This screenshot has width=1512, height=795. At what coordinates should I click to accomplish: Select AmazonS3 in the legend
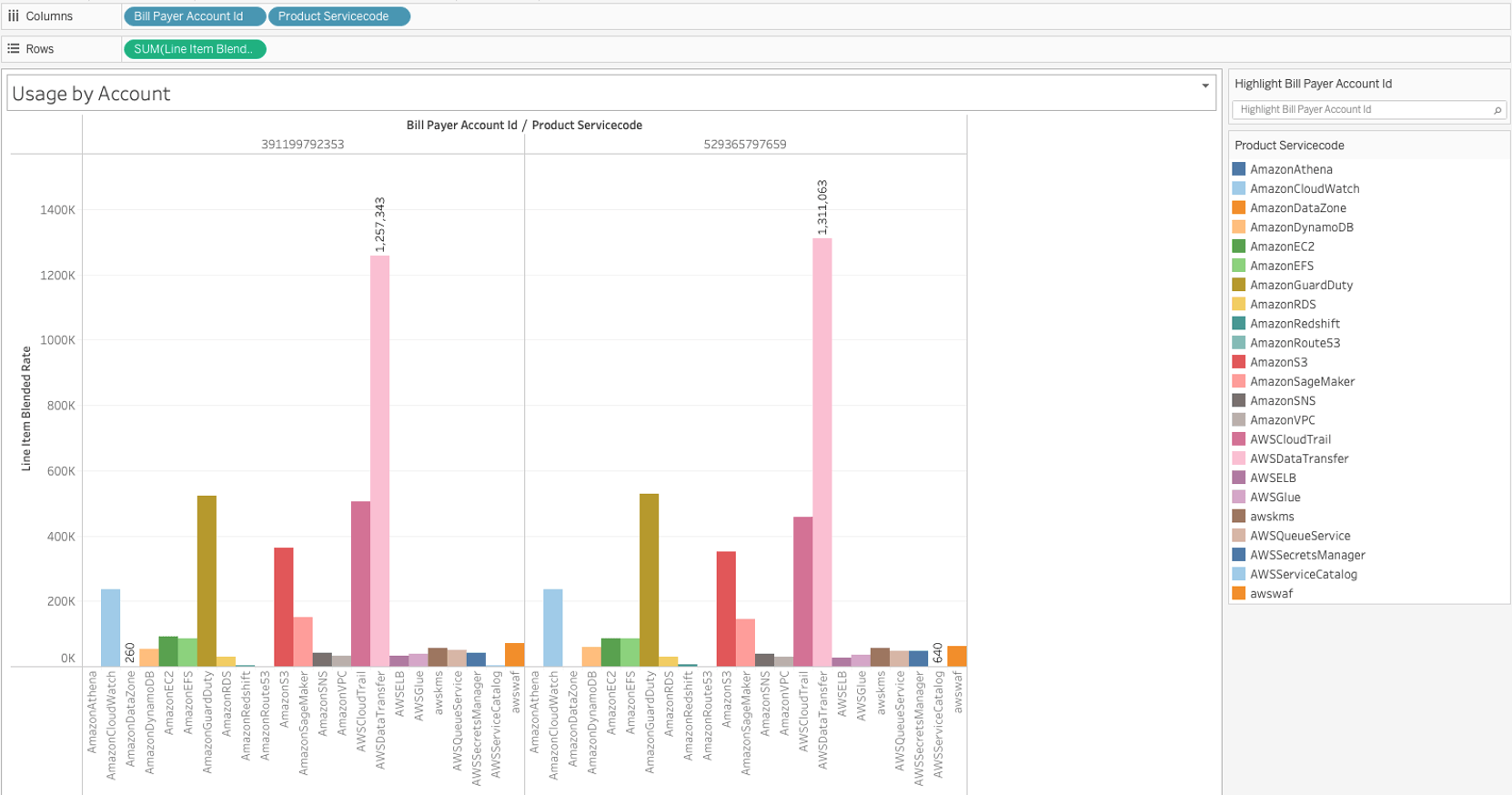point(1278,362)
